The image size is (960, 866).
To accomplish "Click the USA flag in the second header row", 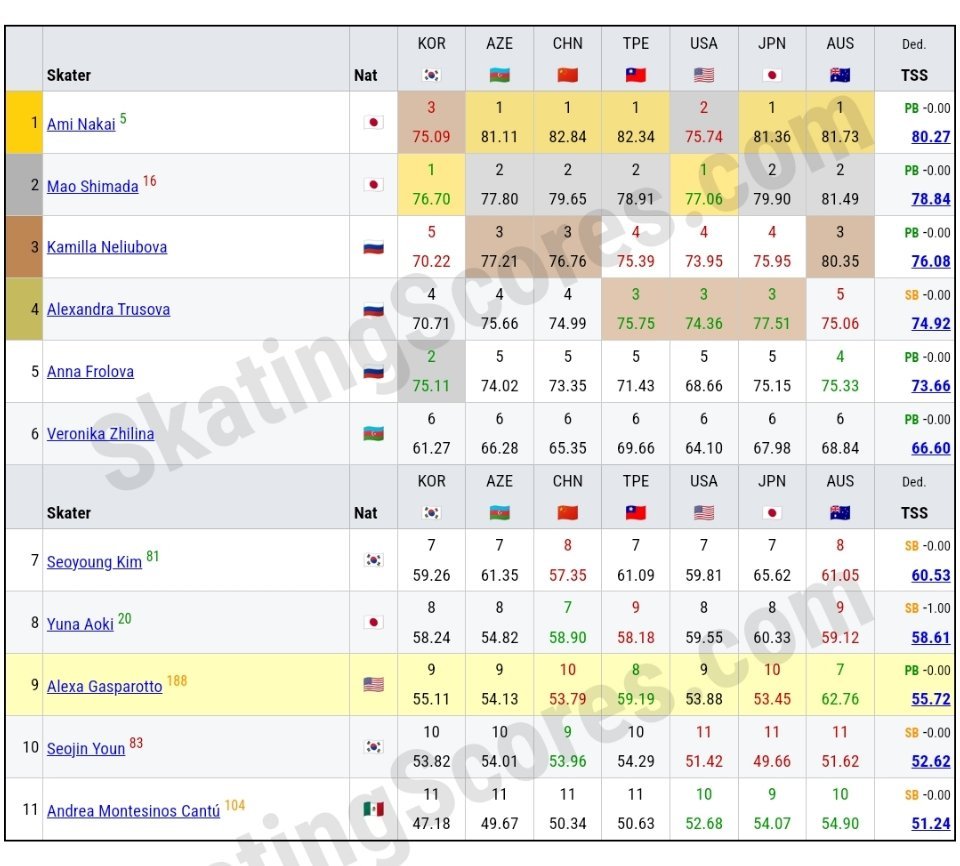I will pyautogui.click(x=703, y=513).
